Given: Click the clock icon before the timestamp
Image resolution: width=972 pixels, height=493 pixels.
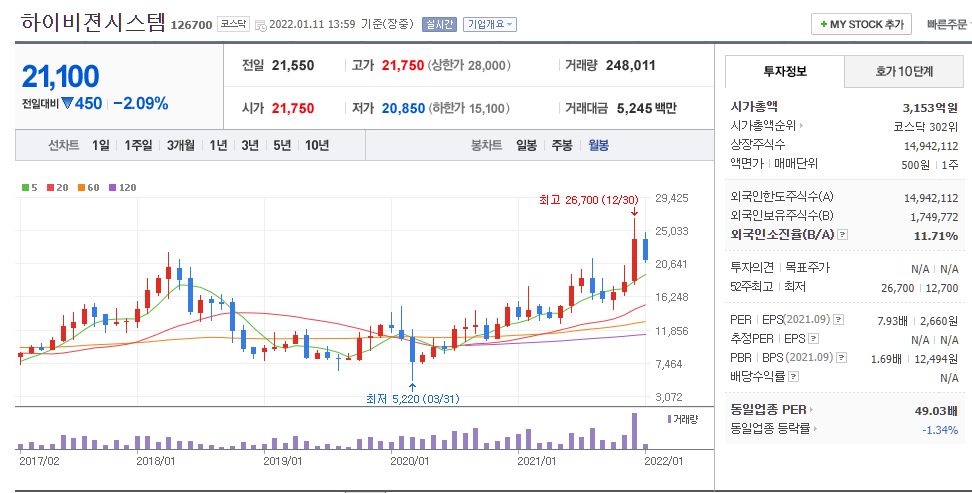Looking at the screenshot, I should click(261, 25).
